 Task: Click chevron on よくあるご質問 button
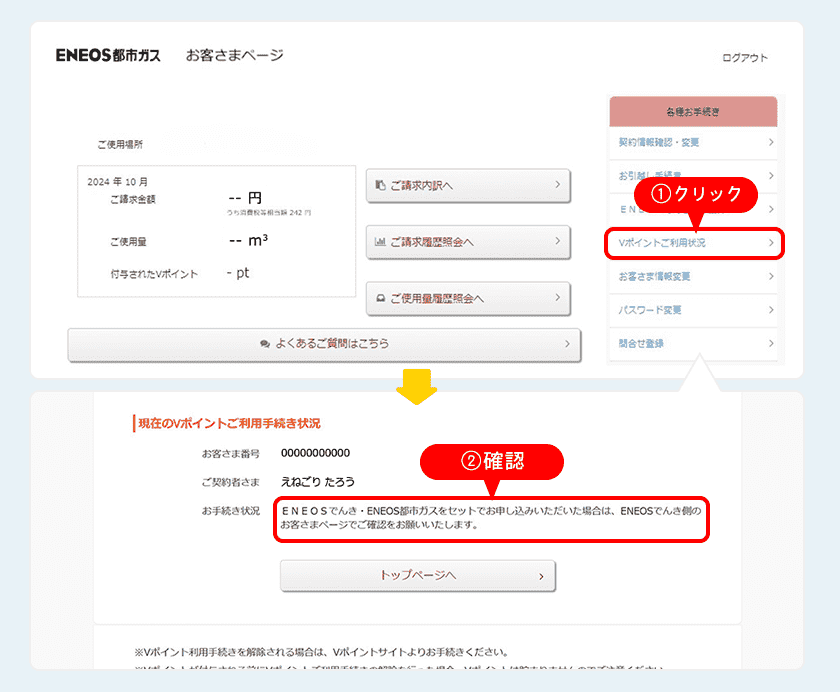(567, 344)
